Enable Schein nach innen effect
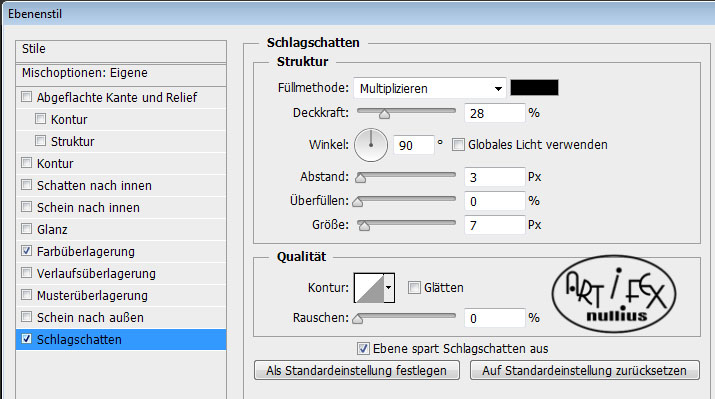The image size is (715, 399). click(x=26, y=207)
